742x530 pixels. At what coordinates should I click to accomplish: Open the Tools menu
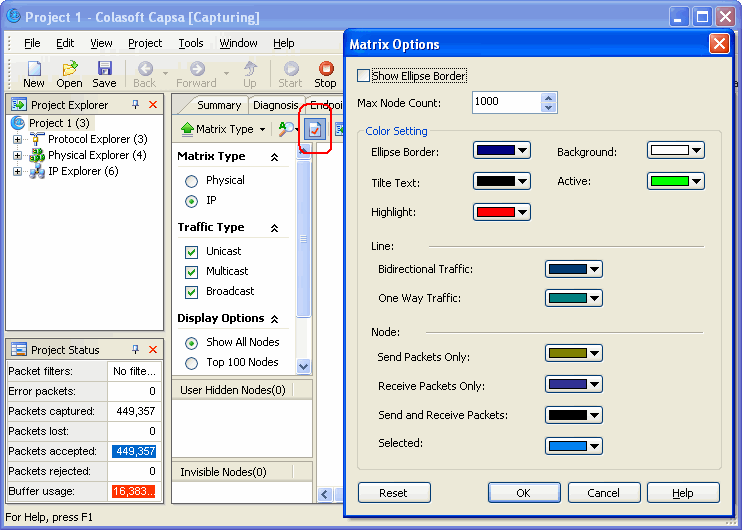[190, 43]
